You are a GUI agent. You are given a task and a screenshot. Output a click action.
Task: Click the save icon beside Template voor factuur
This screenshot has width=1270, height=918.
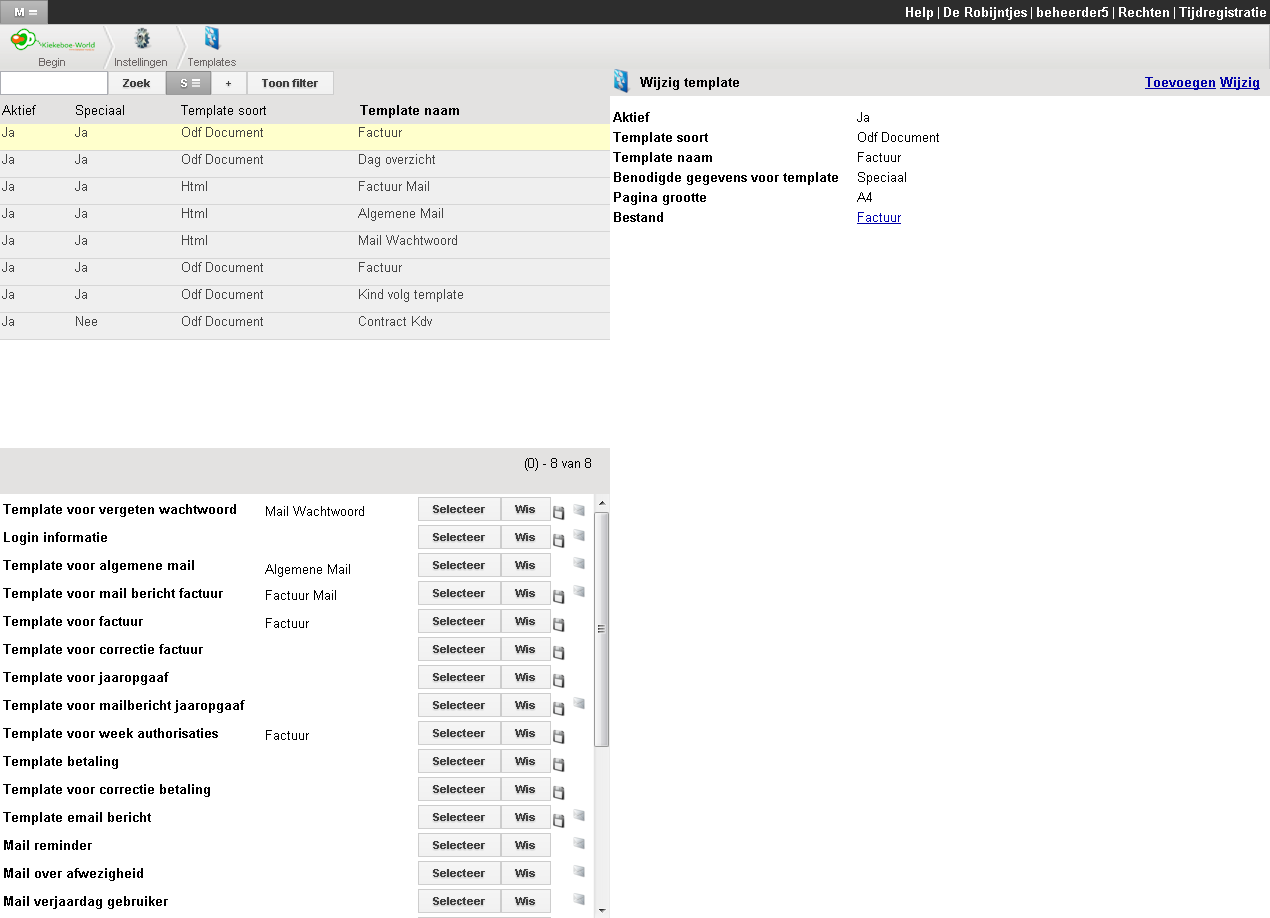[x=559, y=623]
